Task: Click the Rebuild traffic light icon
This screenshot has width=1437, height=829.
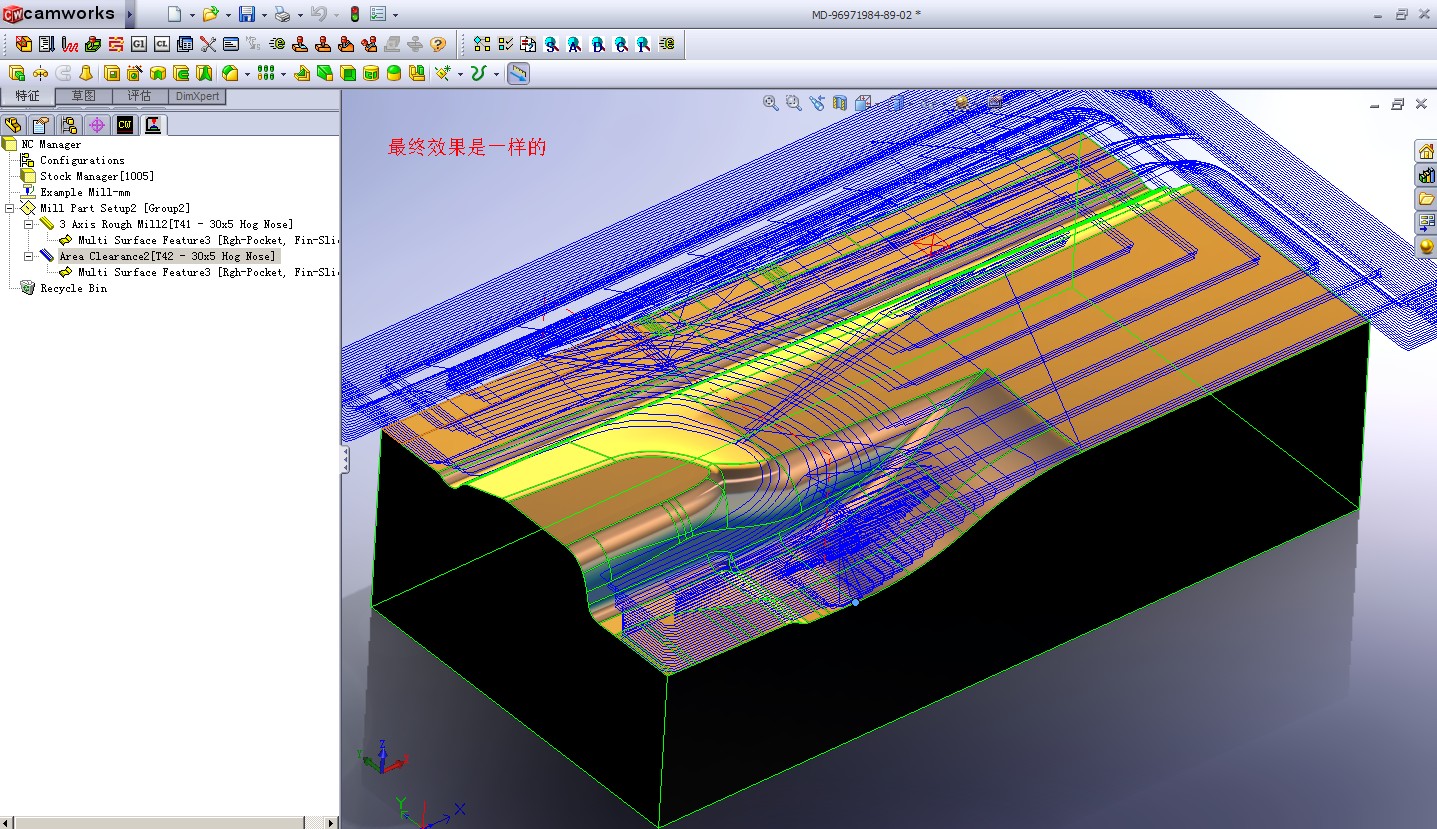Action: tap(355, 14)
